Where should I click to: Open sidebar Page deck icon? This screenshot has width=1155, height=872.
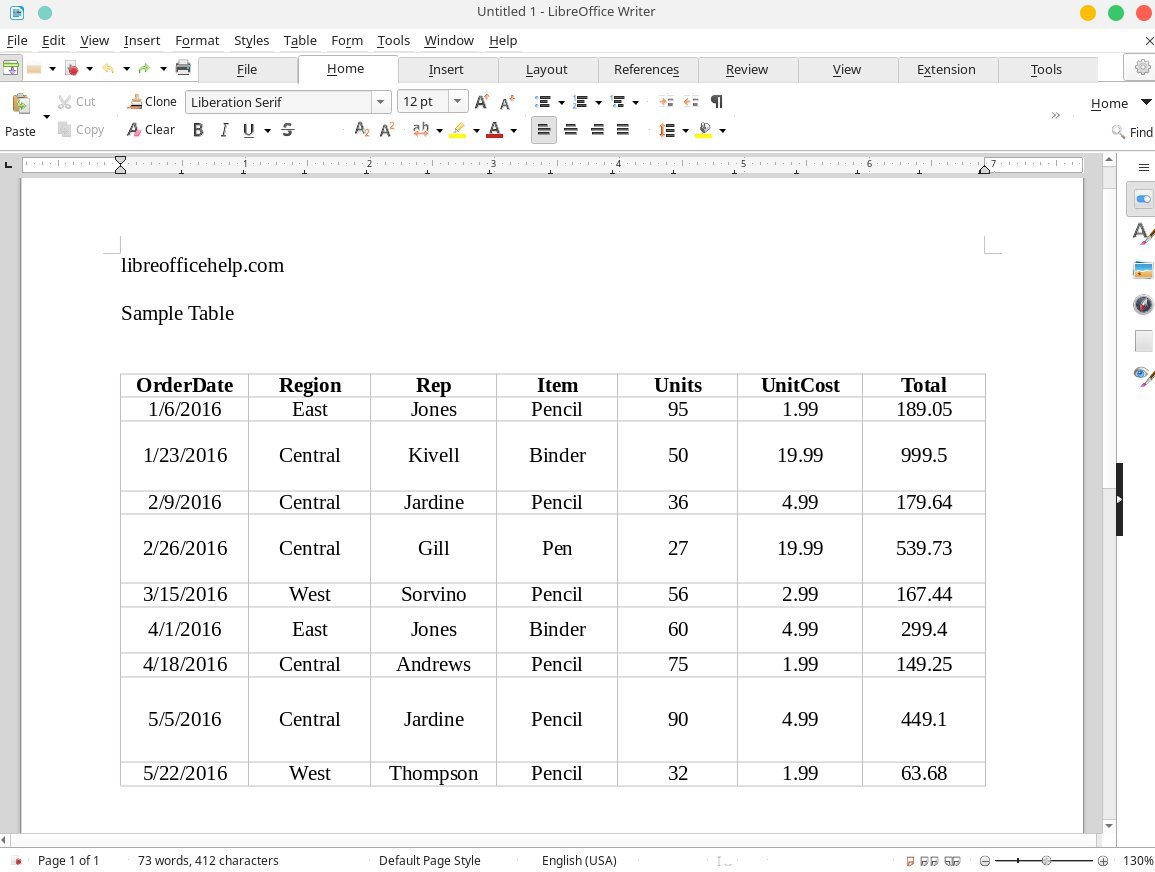(1143, 340)
